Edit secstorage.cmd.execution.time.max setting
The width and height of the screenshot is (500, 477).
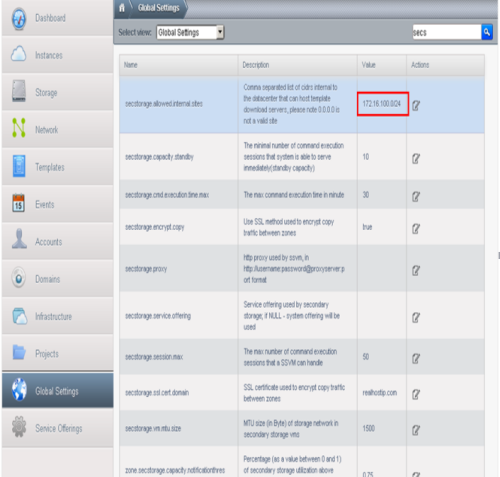(416, 197)
